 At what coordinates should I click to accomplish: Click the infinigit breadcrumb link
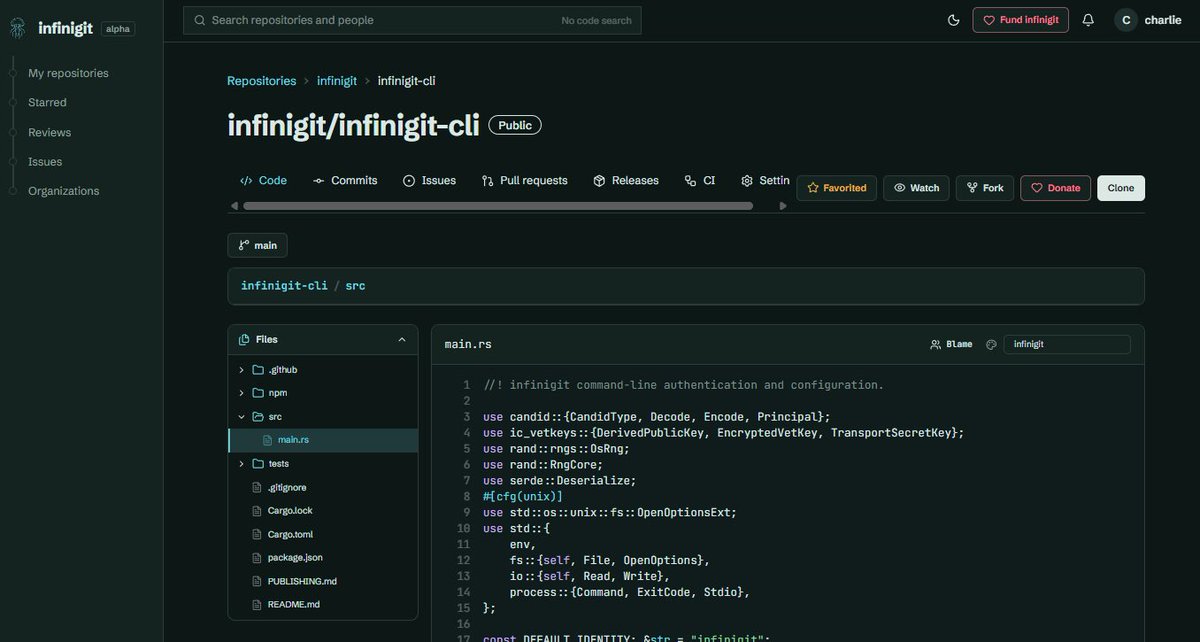click(x=337, y=81)
